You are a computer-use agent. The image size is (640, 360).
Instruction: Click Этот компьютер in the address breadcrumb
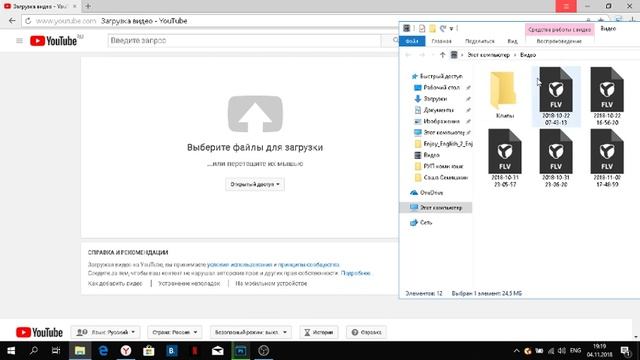pos(489,55)
